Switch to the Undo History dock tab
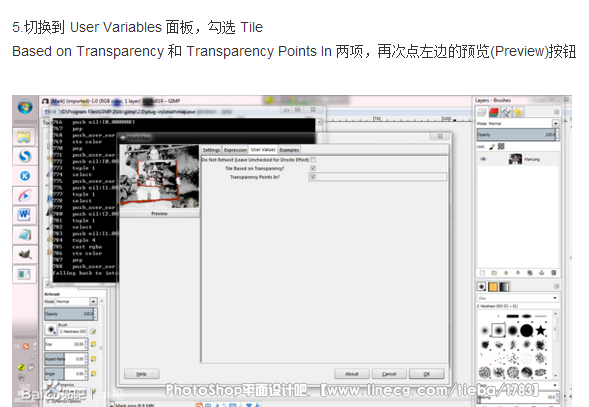The width and height of the screenshot is (589, 407). coord(518,112)
